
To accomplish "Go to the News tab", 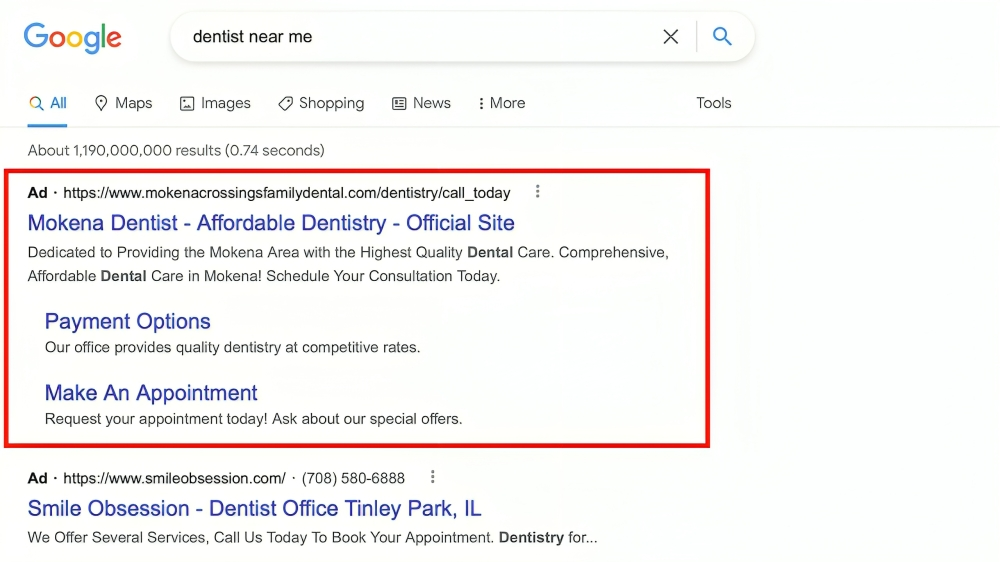I will pos(421,103).
